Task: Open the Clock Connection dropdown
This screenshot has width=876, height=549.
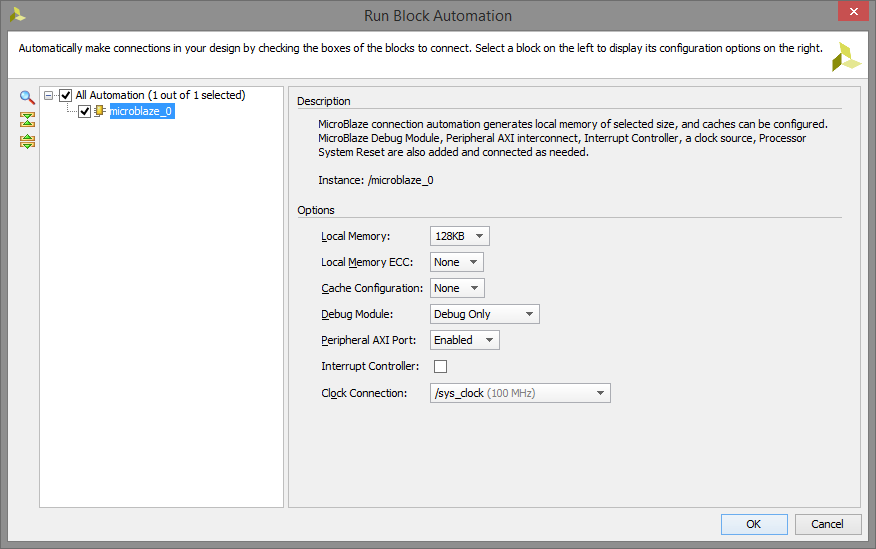Action: (520, 393)
